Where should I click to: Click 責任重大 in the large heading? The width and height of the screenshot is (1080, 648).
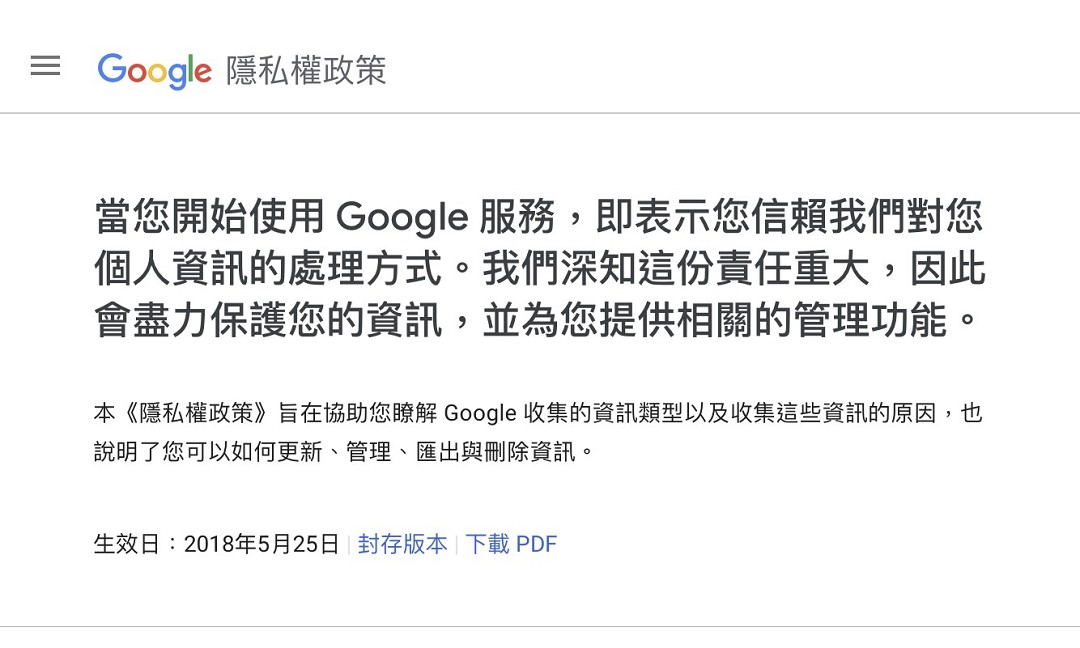792,268
